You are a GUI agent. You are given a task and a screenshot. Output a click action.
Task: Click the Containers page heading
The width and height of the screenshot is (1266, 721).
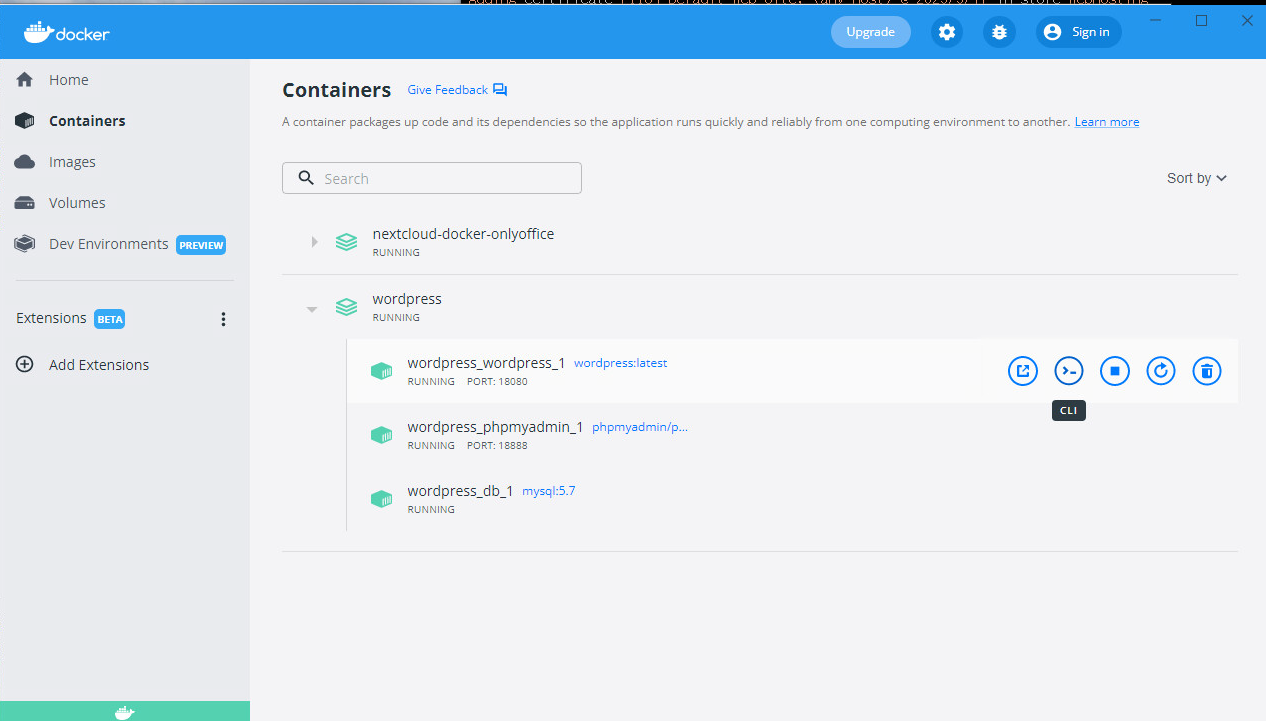pos(337,90)
